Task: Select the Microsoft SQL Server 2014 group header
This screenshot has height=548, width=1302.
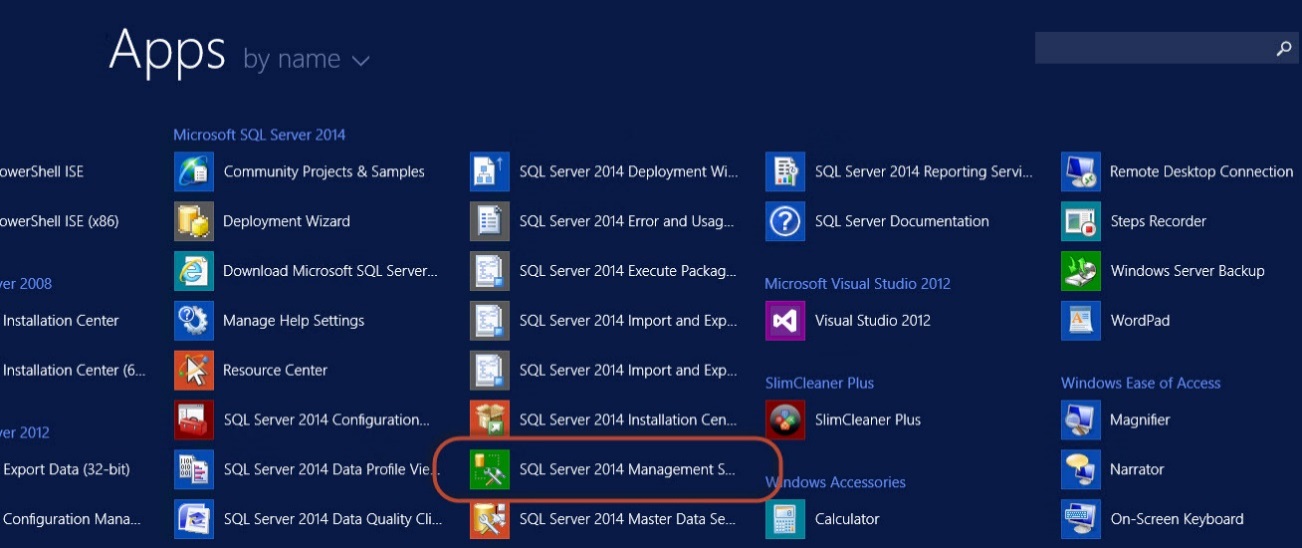Action: [x=260, y=134]
